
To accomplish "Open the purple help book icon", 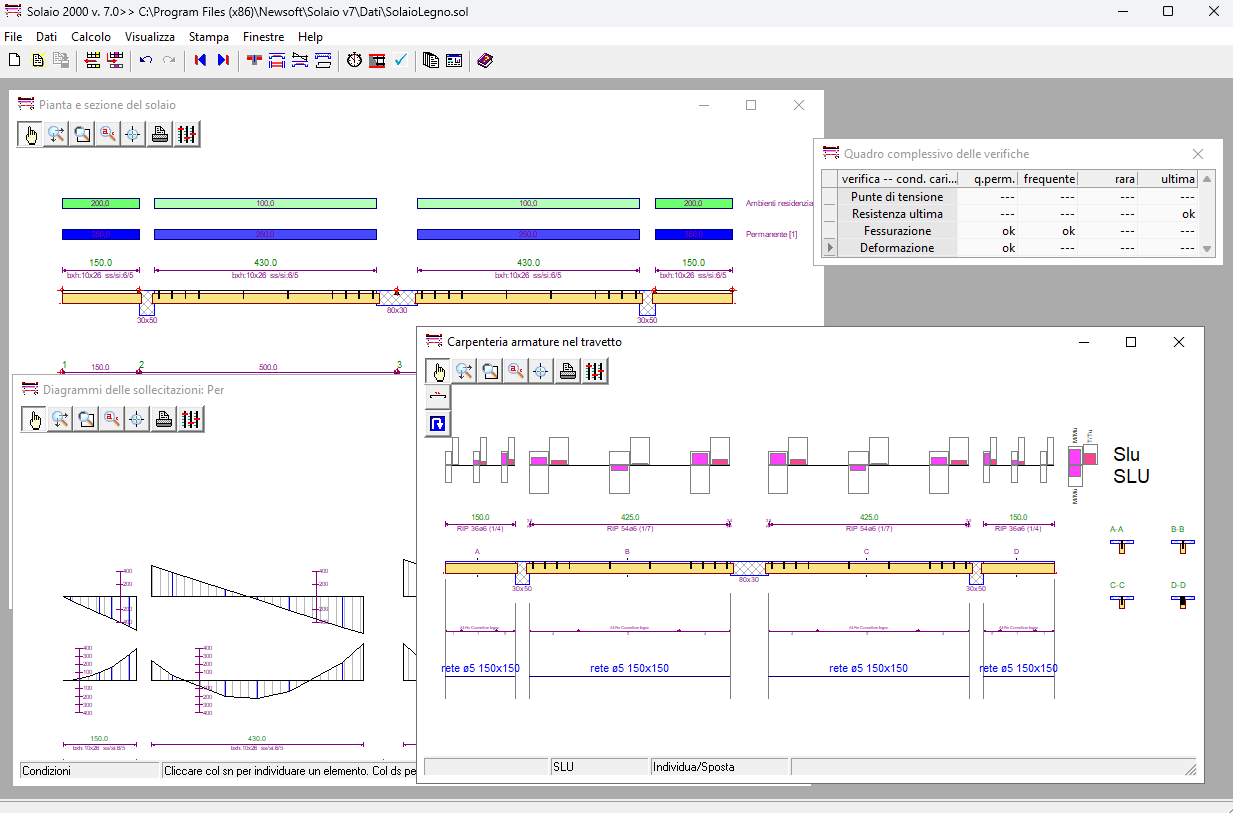I will 485,60.
